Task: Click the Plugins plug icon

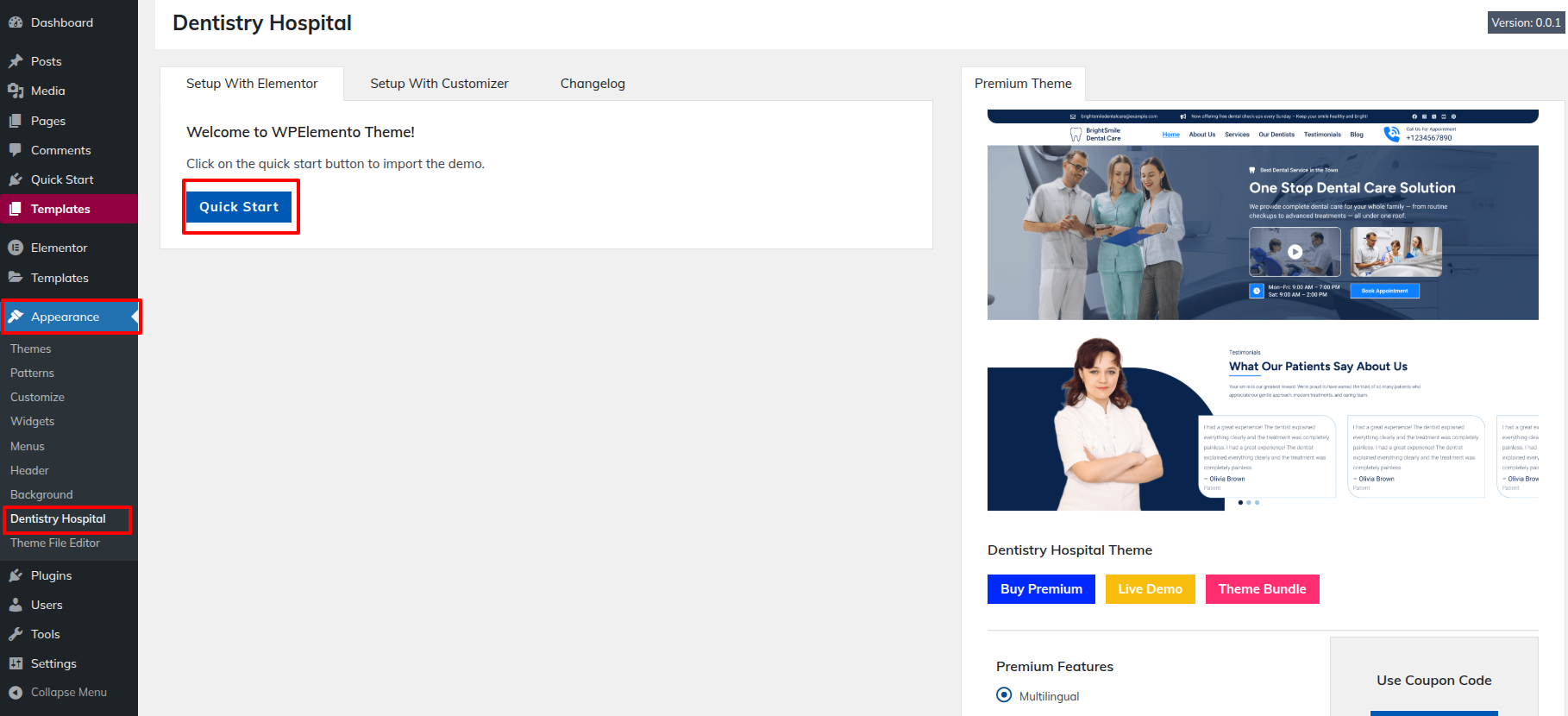Action: tap(16, 575)
